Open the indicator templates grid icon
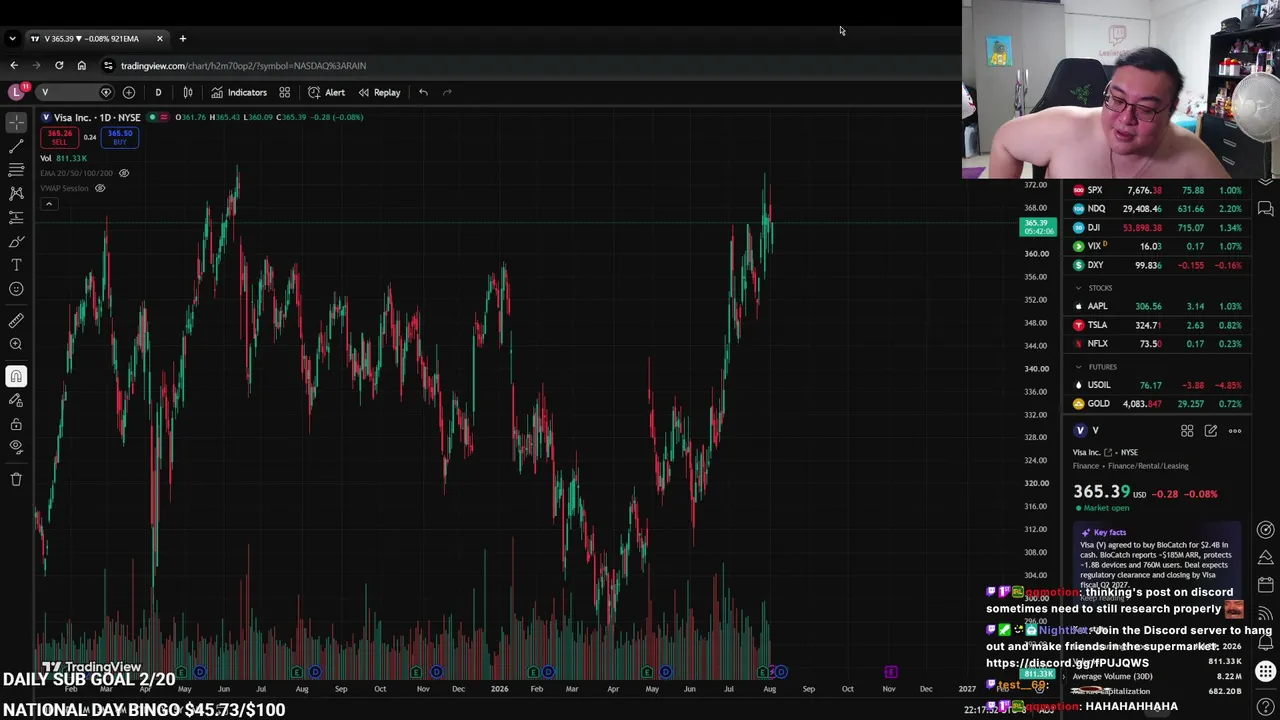 click(285, 92)
